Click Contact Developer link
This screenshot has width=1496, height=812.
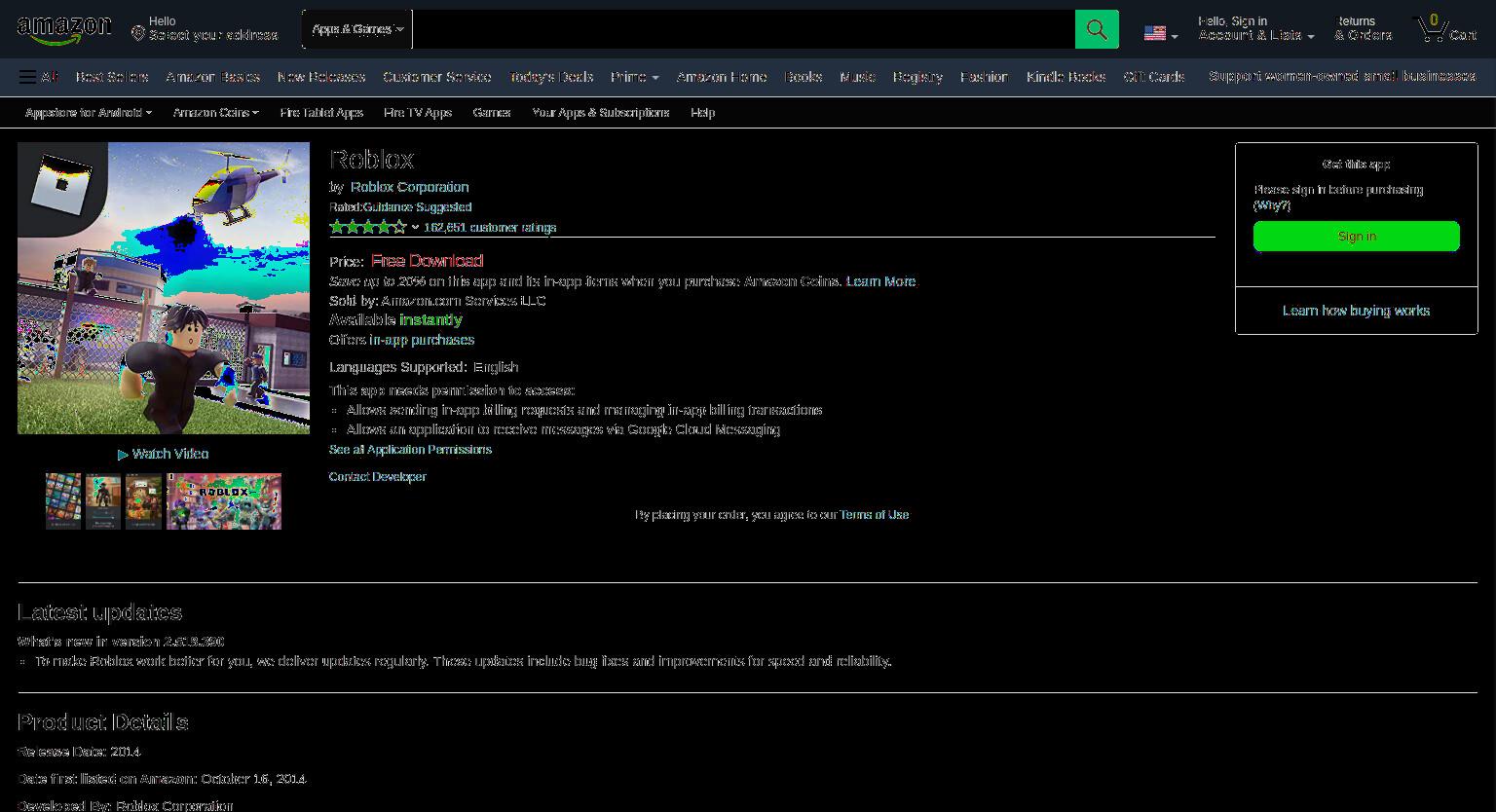(x=378, y=477)
